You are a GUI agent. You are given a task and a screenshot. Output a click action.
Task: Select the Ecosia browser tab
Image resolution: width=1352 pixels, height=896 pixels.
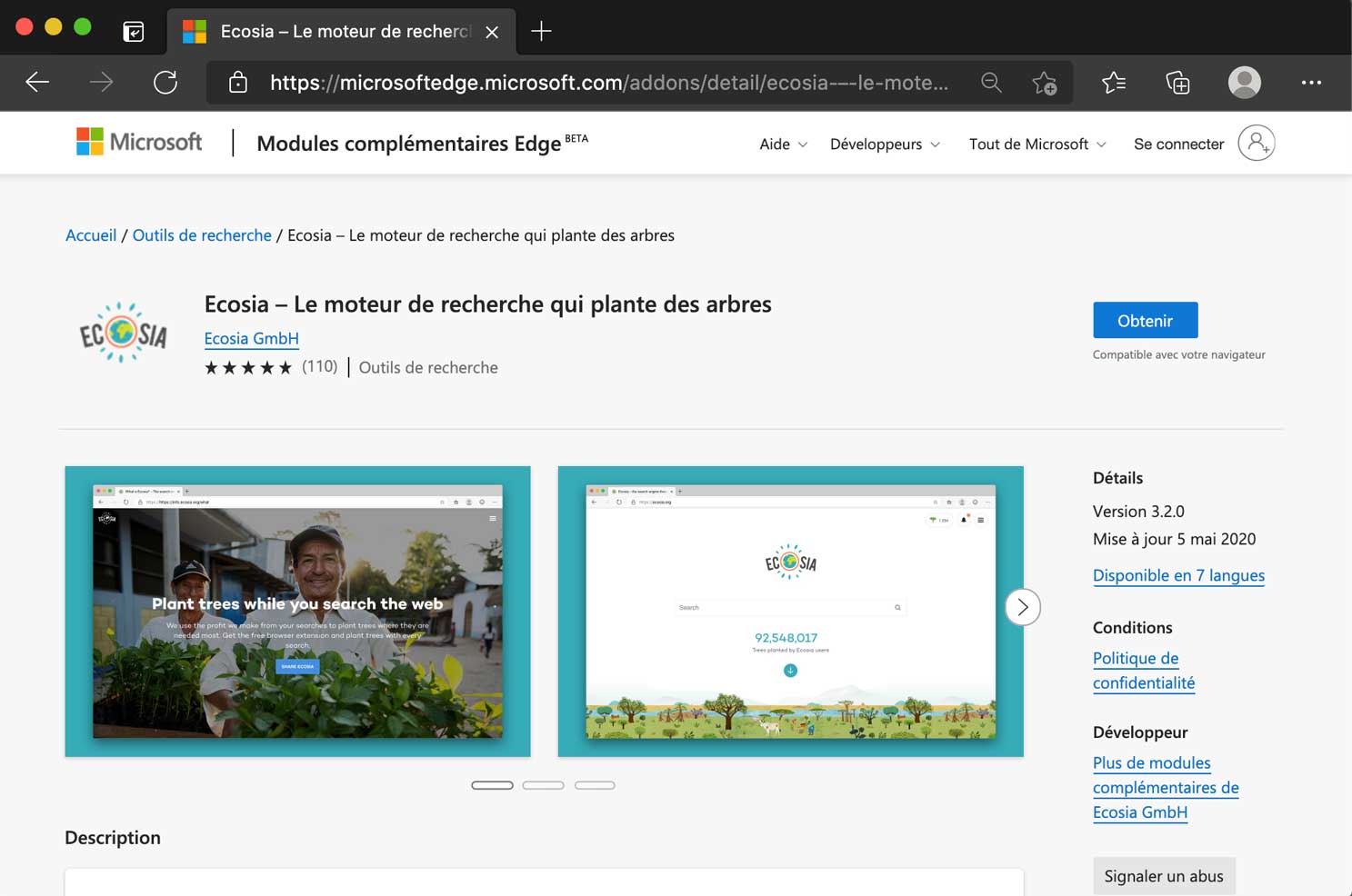(x=342, y=32)
